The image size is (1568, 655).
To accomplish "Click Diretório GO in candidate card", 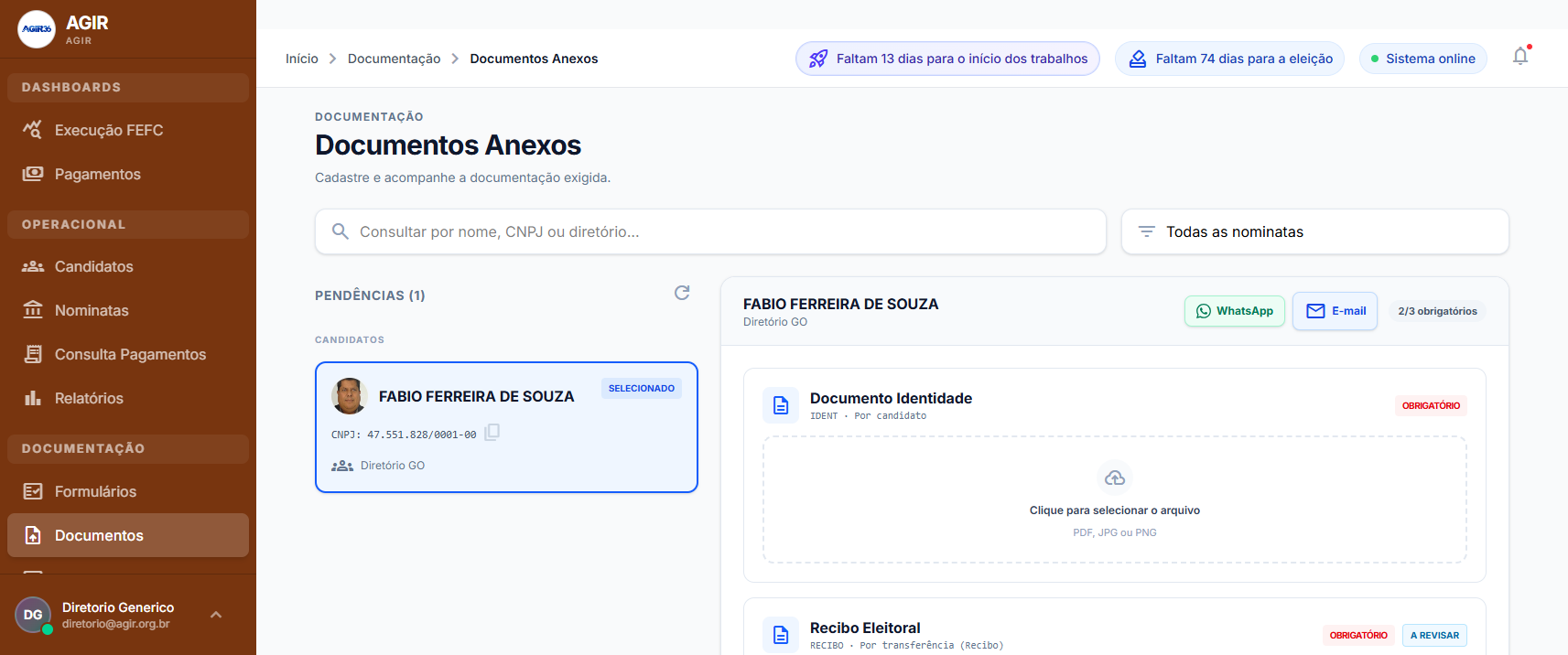I will tap(393, 466).
